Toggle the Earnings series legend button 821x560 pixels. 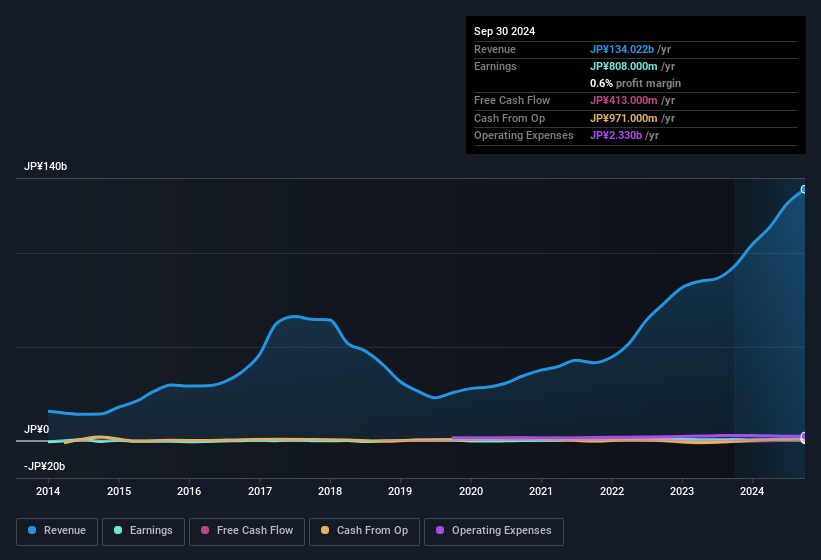click(143, 531)
